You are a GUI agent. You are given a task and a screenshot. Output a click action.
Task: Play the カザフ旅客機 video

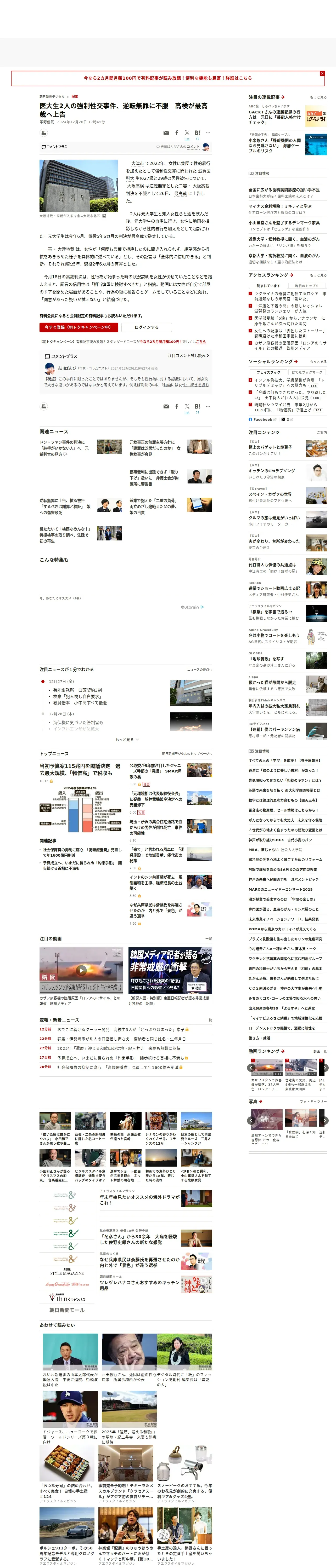pos(81,970)
